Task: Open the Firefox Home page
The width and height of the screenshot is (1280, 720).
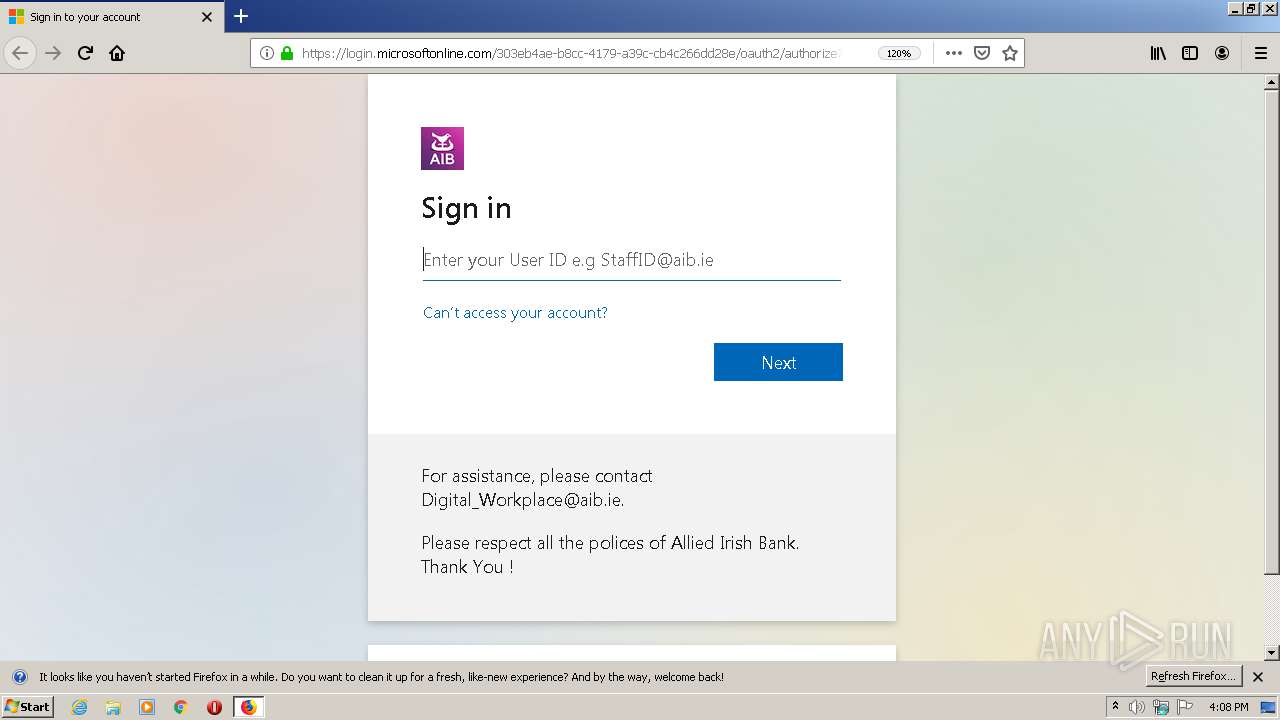Action: [x=117, y=53]
